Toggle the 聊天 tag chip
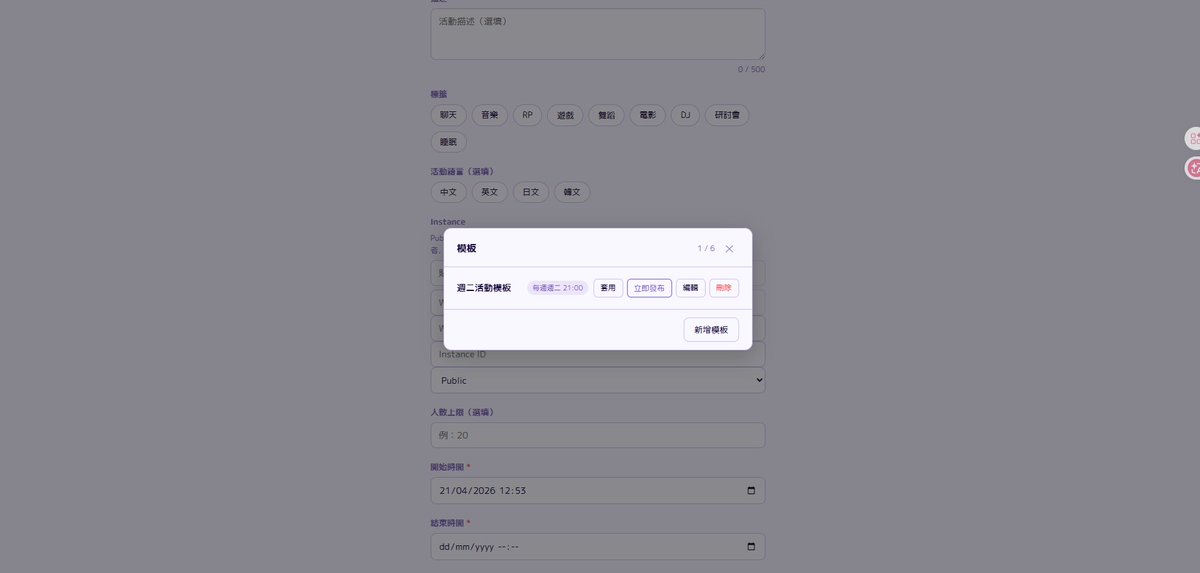This screenshot has height=573, width=1200. coord(449,115)
